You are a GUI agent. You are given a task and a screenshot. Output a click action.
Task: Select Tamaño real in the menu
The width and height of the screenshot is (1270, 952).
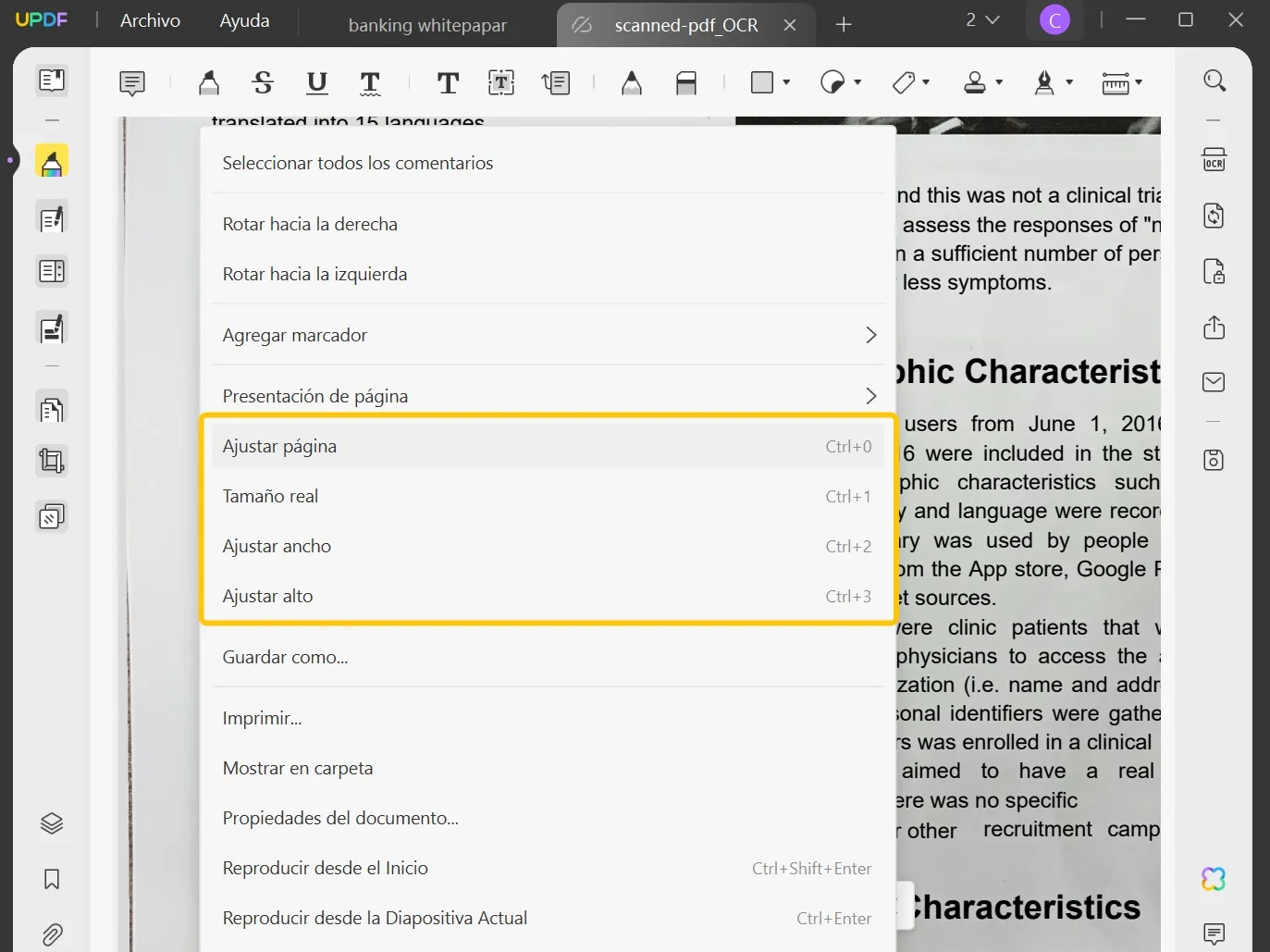[548, 496]
